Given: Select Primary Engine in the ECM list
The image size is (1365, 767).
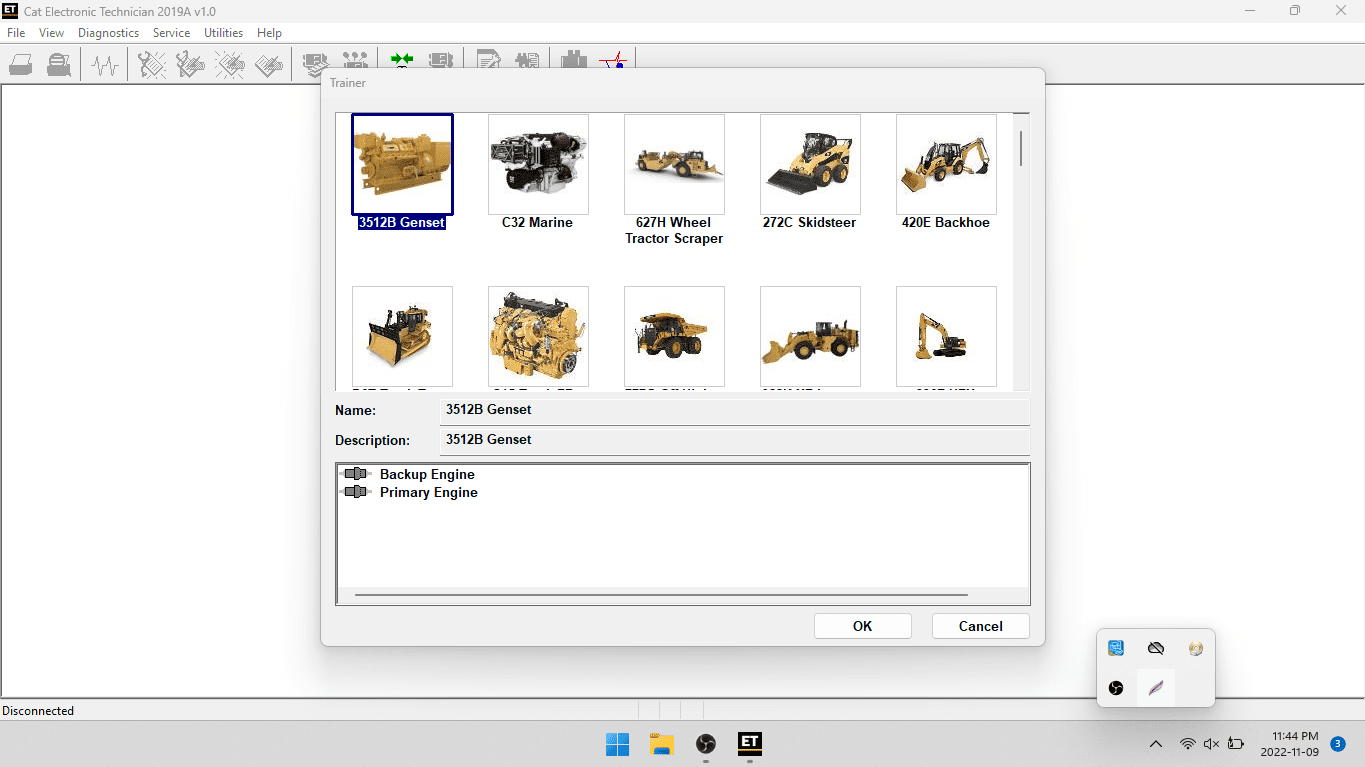Looking at the screenshot, I should point(428,492).
